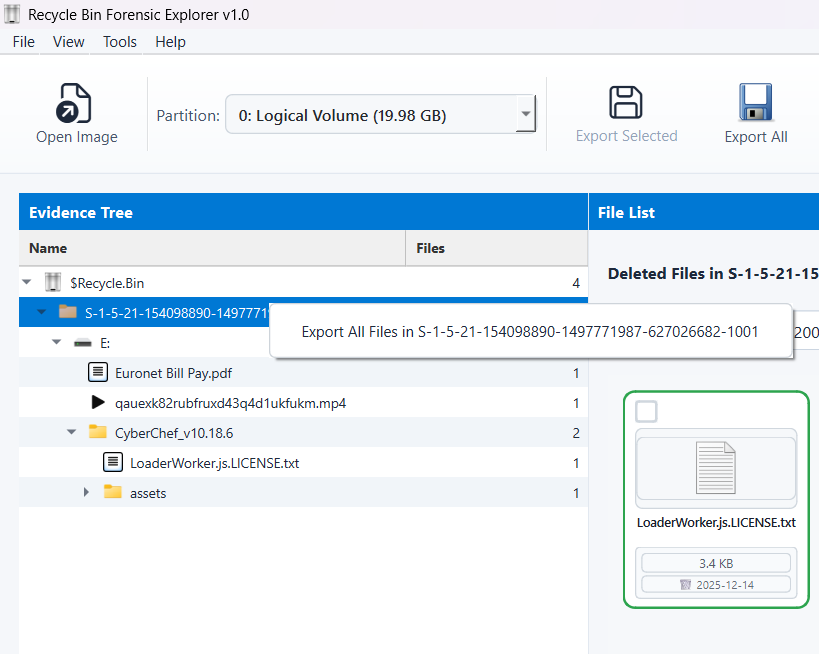Viewport: 819px width, 654px height.
Task: Tick the LoaderWorker.js.LICENSE.txt card checkbox
Action: [x=646, y=412]
